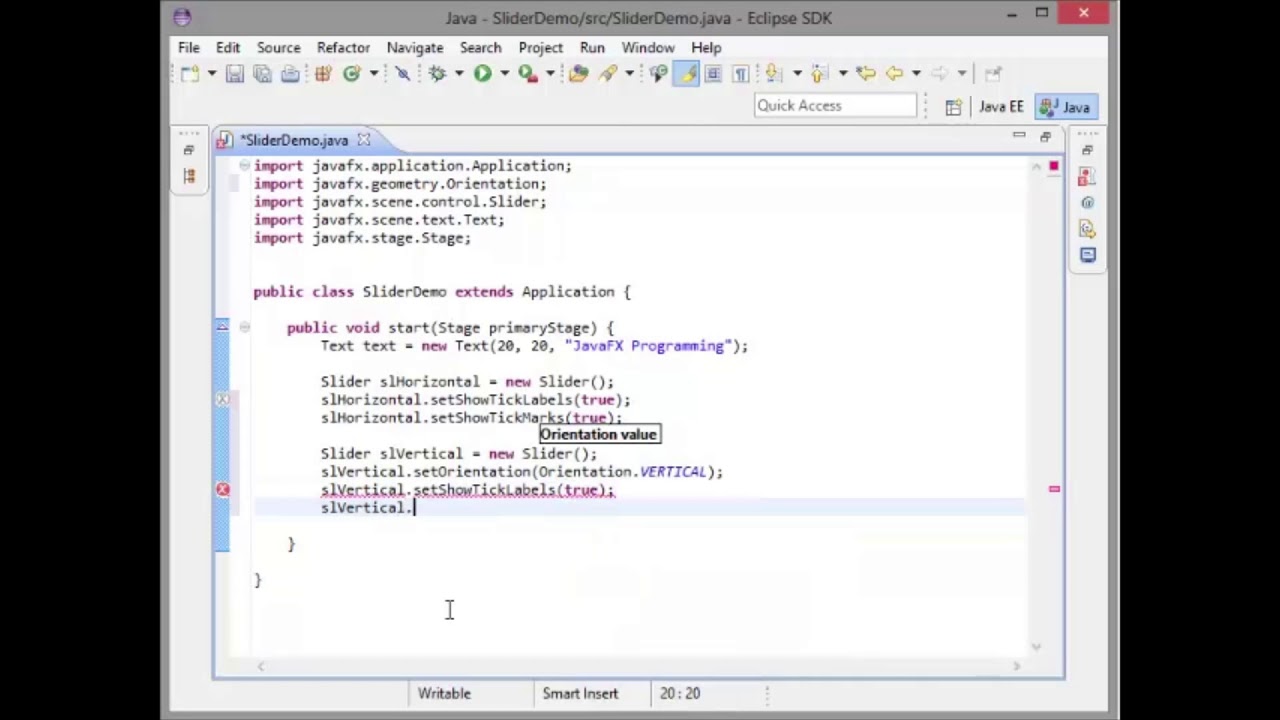Open the Console view icon

tap(1087, 255)
